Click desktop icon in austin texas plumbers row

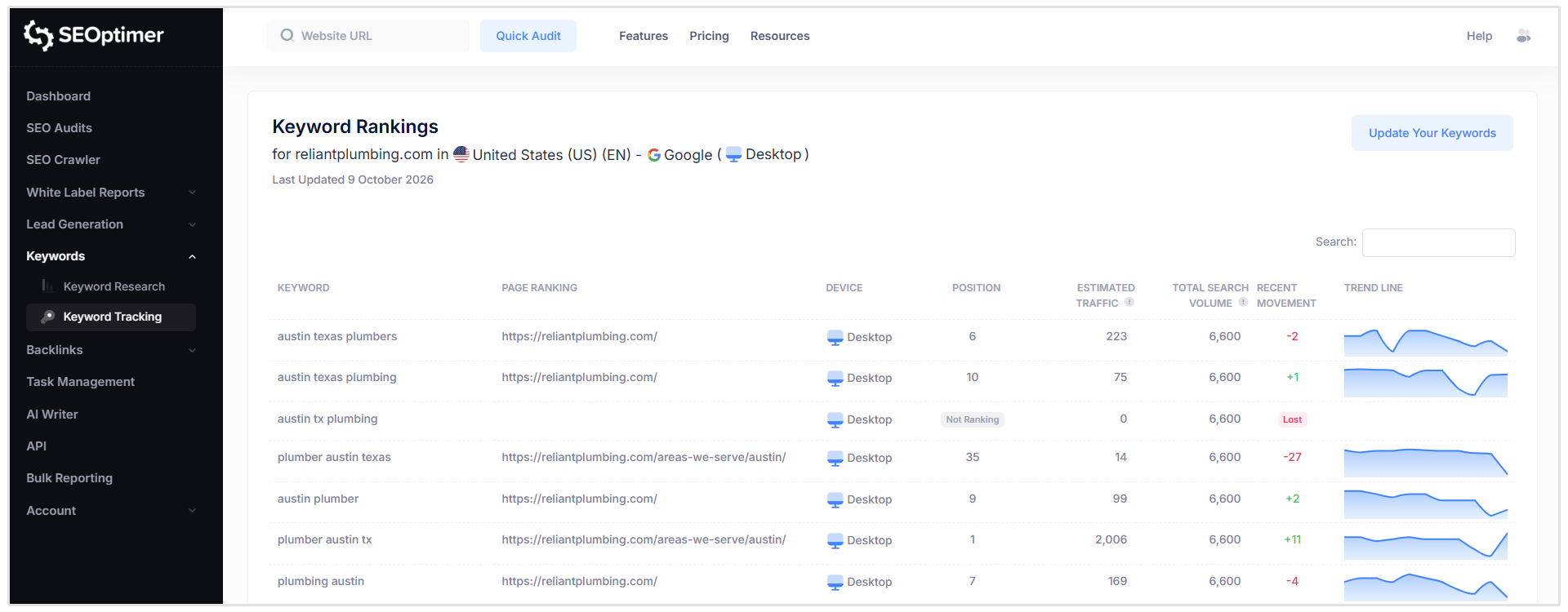(x=835, y=337)
